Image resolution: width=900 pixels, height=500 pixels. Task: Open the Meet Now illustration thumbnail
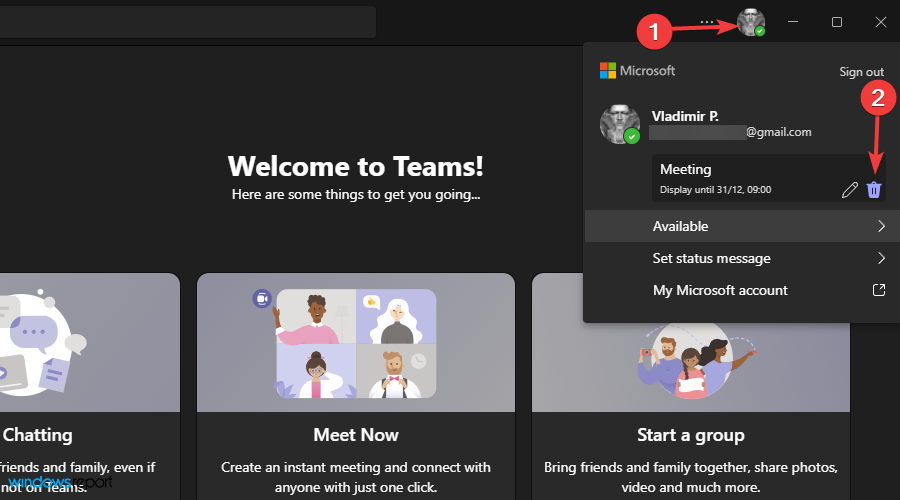[356, 343]
